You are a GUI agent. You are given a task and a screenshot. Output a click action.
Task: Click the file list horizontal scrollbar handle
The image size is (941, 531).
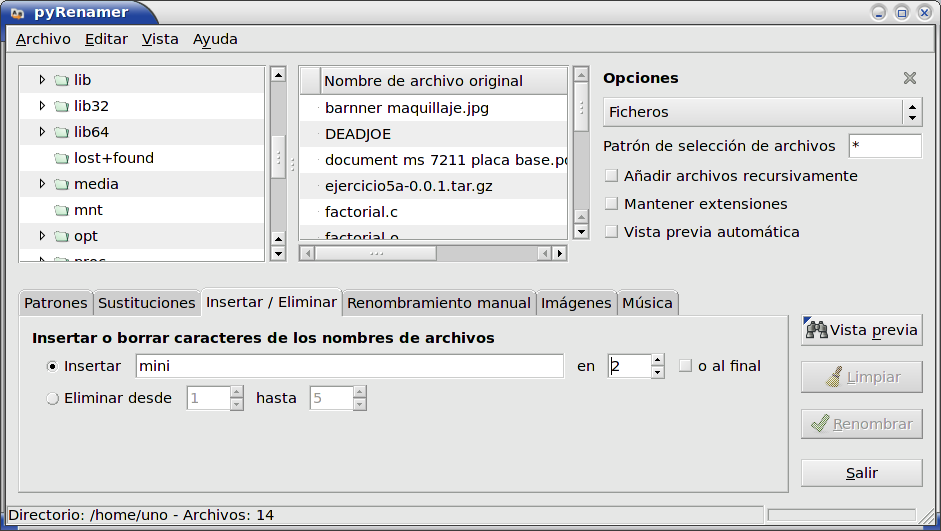tap(376, 253)
